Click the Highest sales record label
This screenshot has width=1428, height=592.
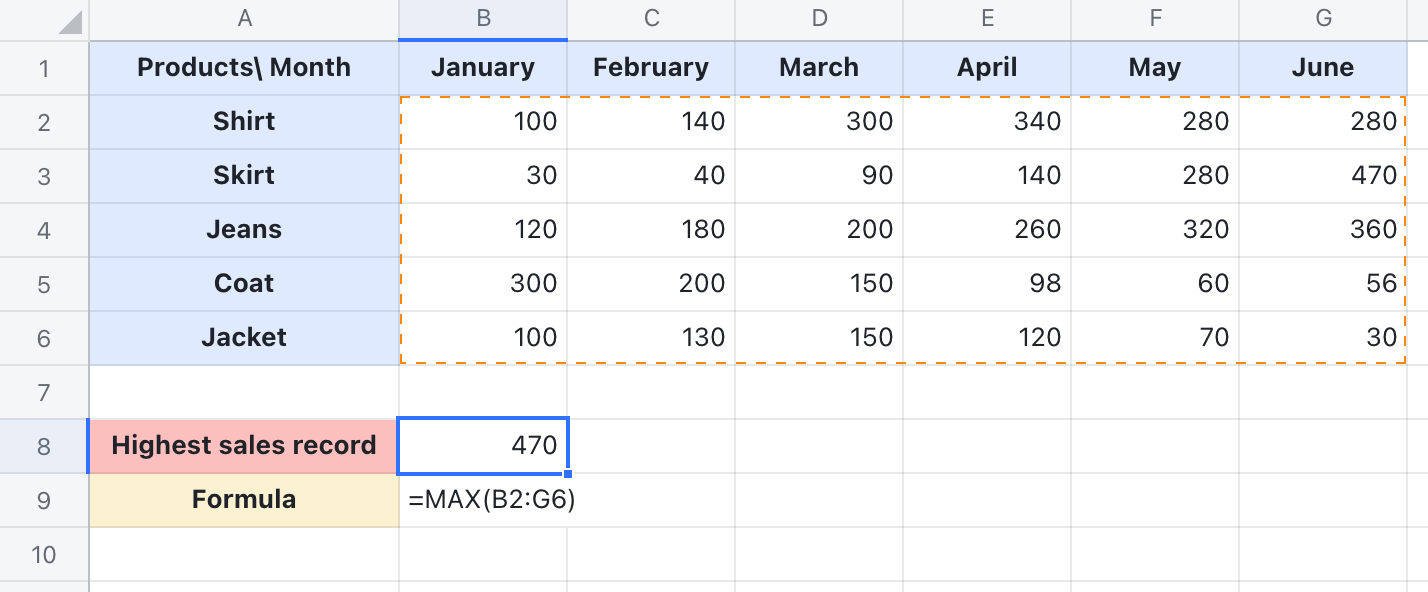point(243,445)
